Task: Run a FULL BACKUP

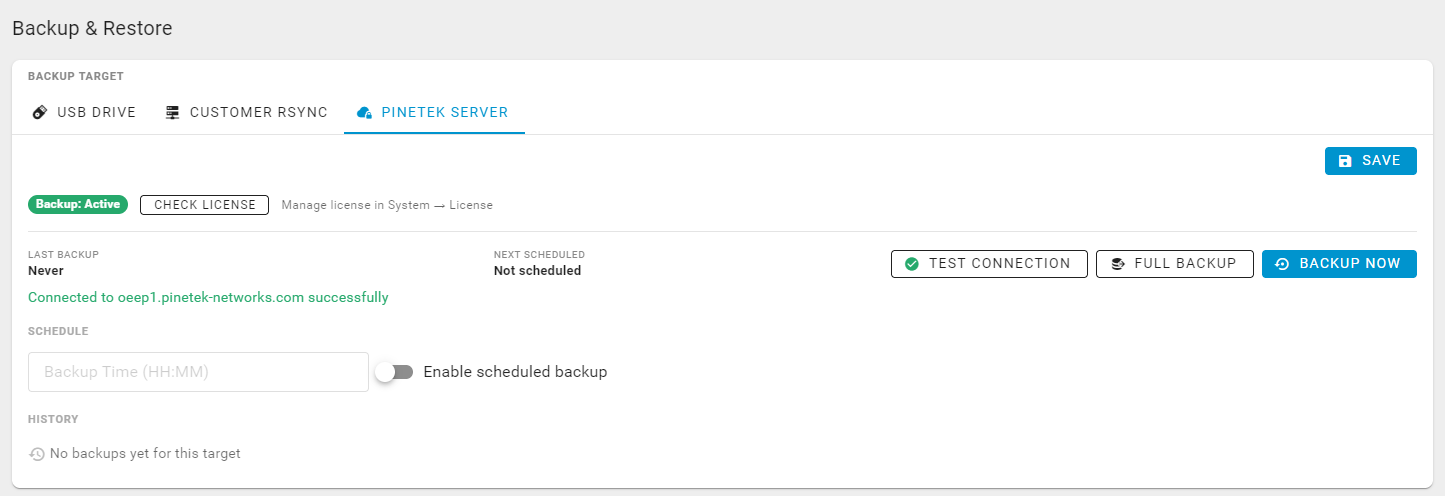Action: (x=1174, y=264)
